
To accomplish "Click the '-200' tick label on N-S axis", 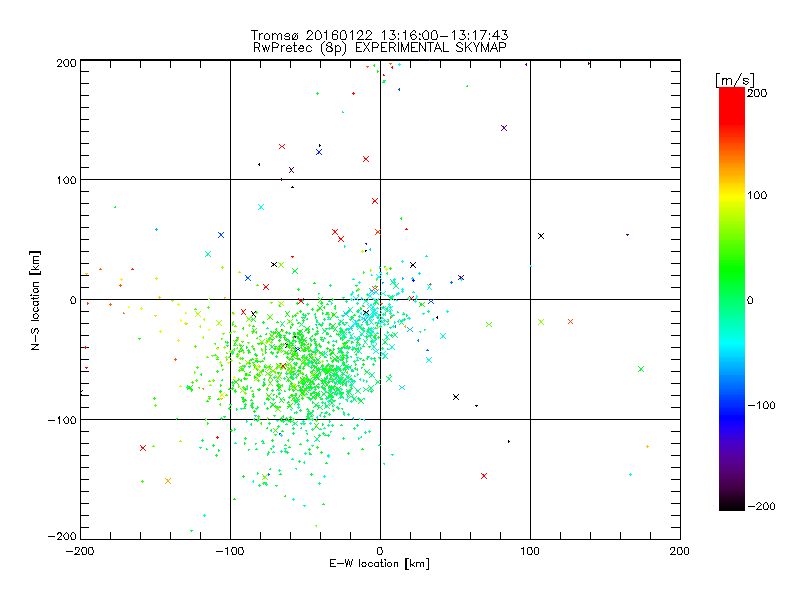I will click(x=62, y=536).
